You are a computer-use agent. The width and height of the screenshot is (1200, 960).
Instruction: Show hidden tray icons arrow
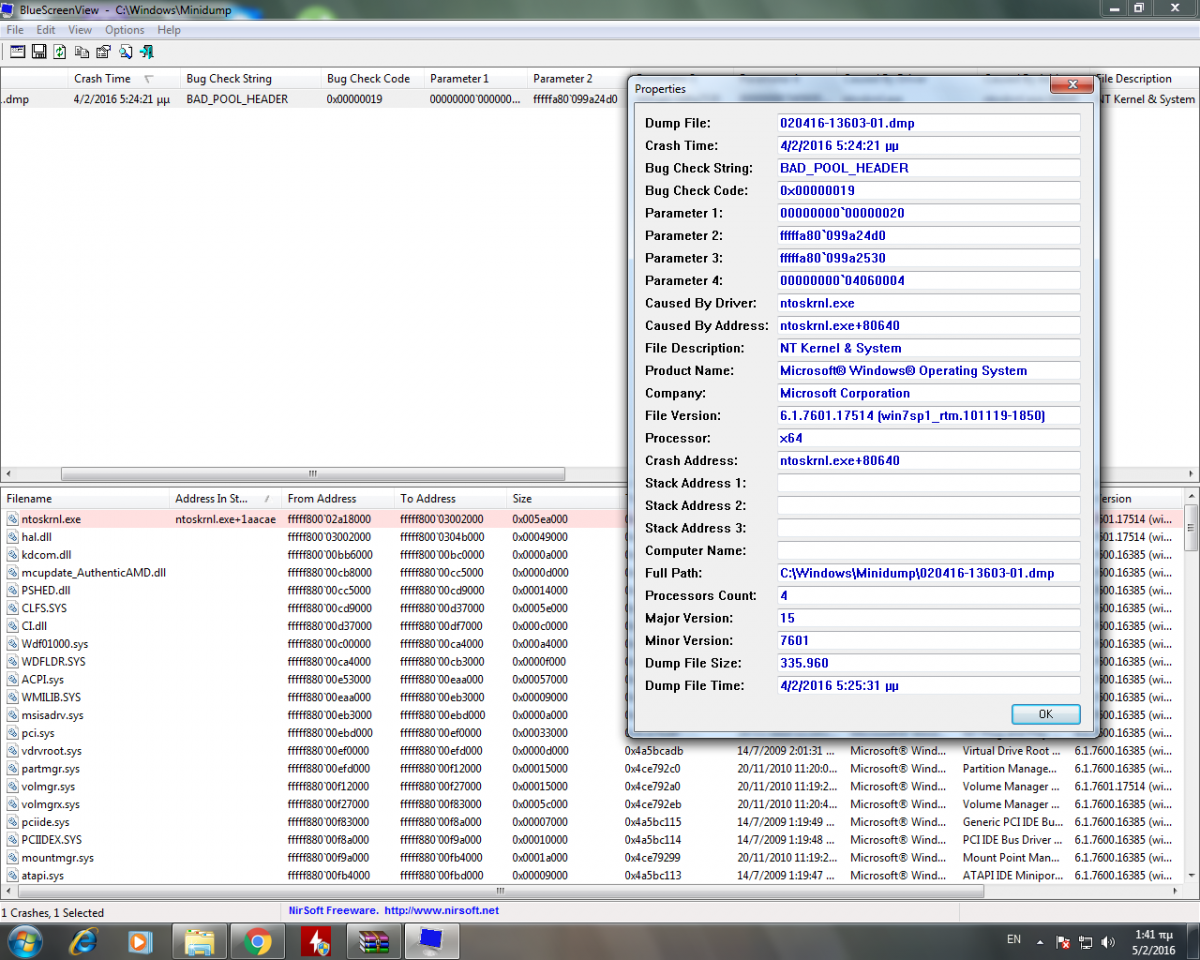1041,942
